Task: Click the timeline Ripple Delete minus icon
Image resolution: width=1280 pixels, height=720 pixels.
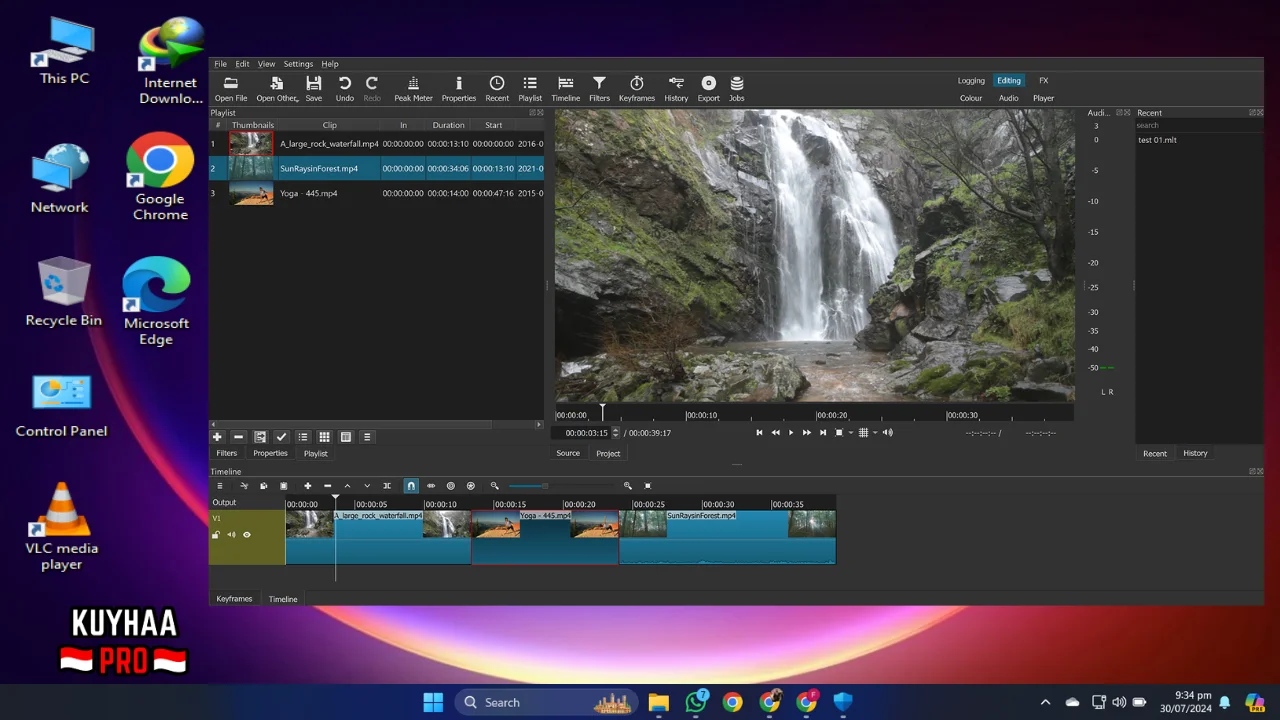Action: pos(328,486)
